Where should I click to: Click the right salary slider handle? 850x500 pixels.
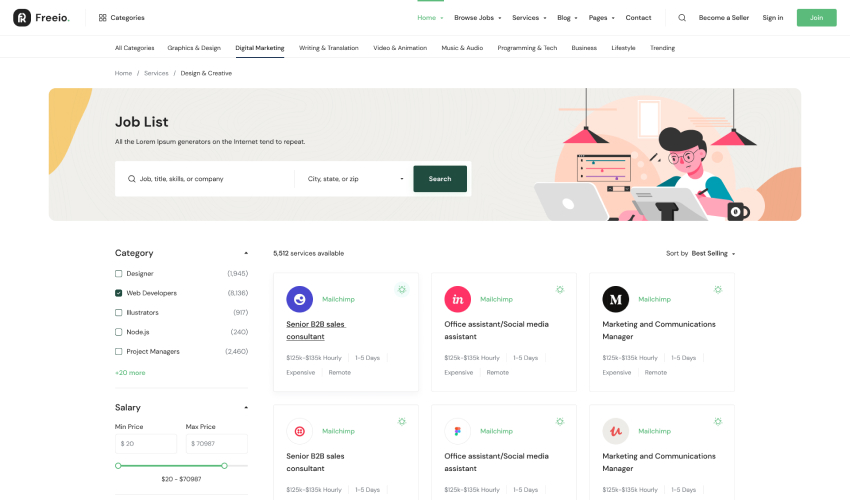coord(224,465)
